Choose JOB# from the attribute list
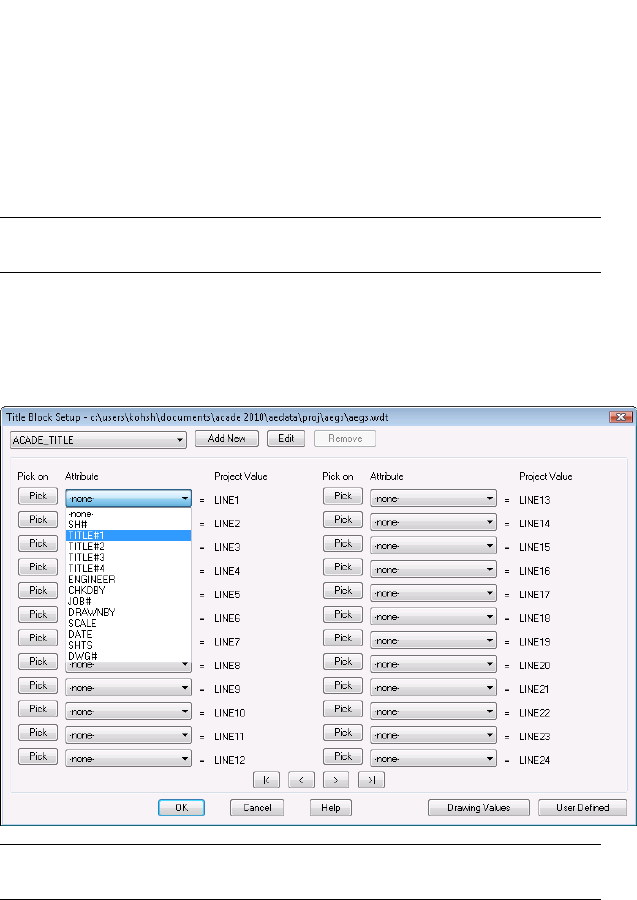637x900 pixels. point(129,601)
